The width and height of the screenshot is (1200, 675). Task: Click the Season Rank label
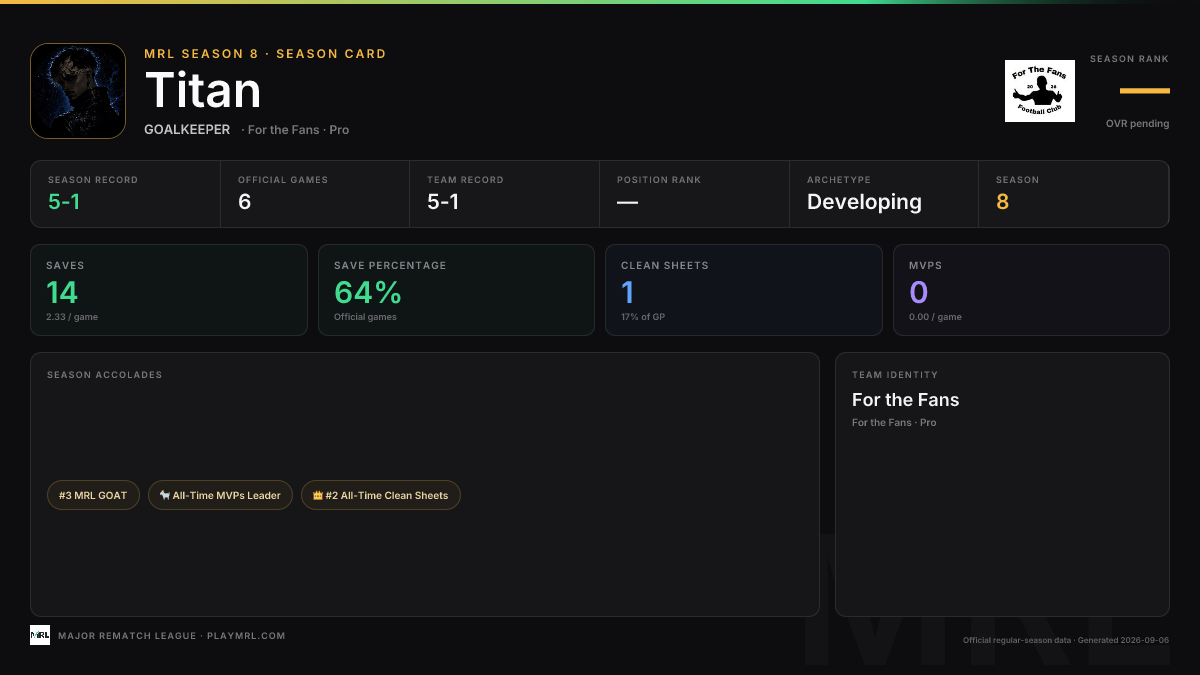(1129, 59)
